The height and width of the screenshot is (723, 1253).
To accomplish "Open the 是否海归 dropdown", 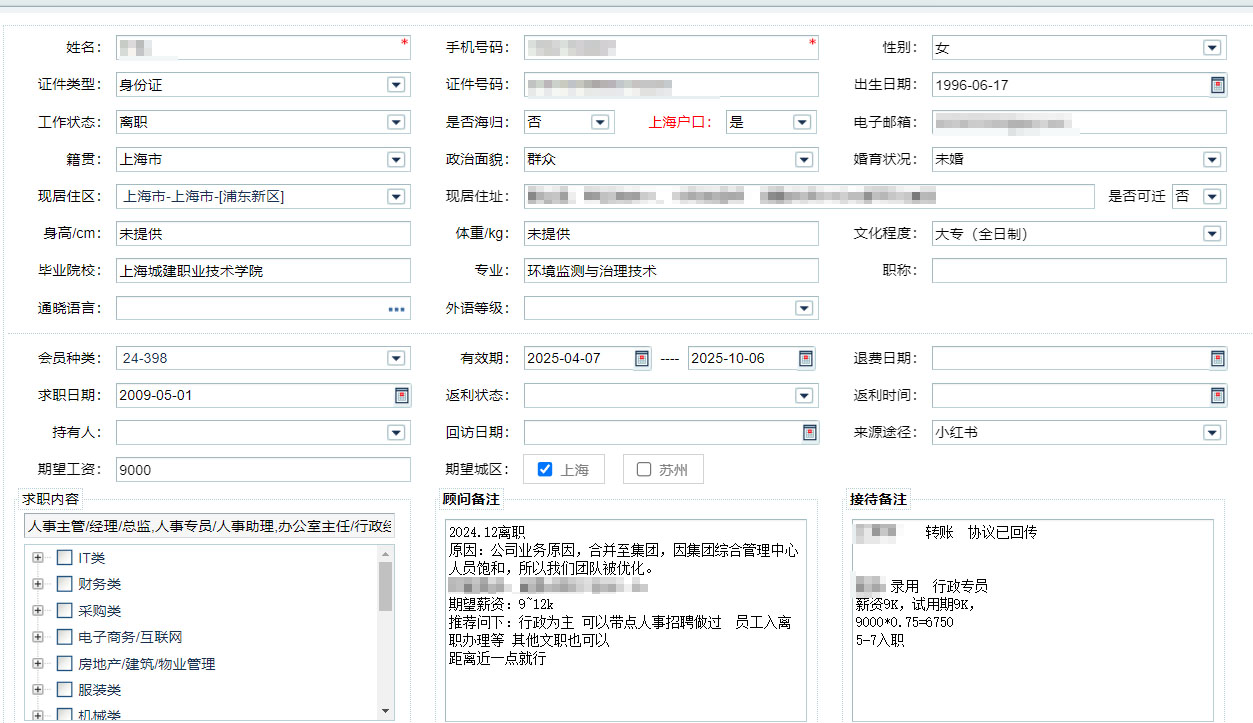I will point(600,122).
